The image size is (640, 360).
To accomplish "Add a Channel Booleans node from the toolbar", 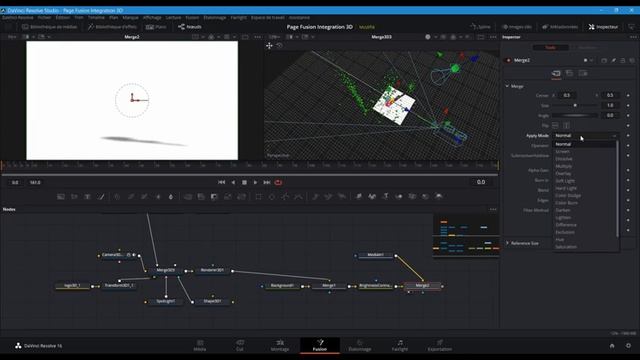I will (x=201, y=197).
